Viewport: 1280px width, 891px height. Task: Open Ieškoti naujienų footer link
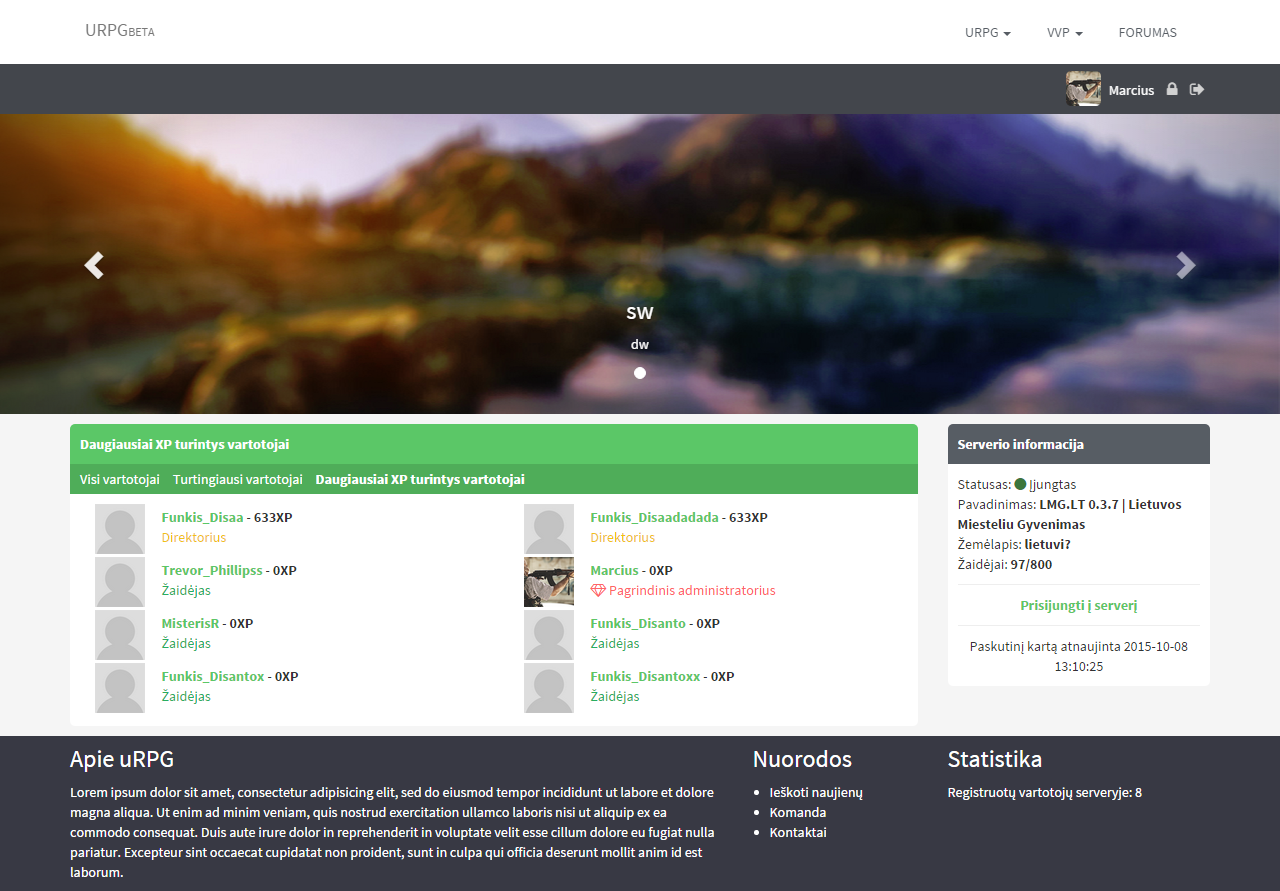(x=815, y=792)
